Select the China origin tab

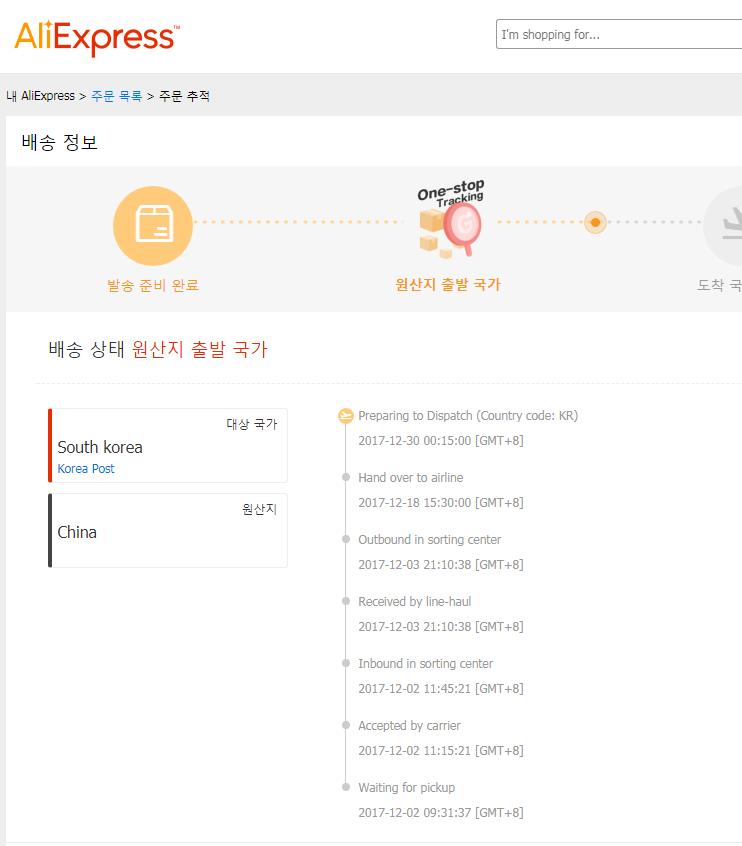point(168,531)
